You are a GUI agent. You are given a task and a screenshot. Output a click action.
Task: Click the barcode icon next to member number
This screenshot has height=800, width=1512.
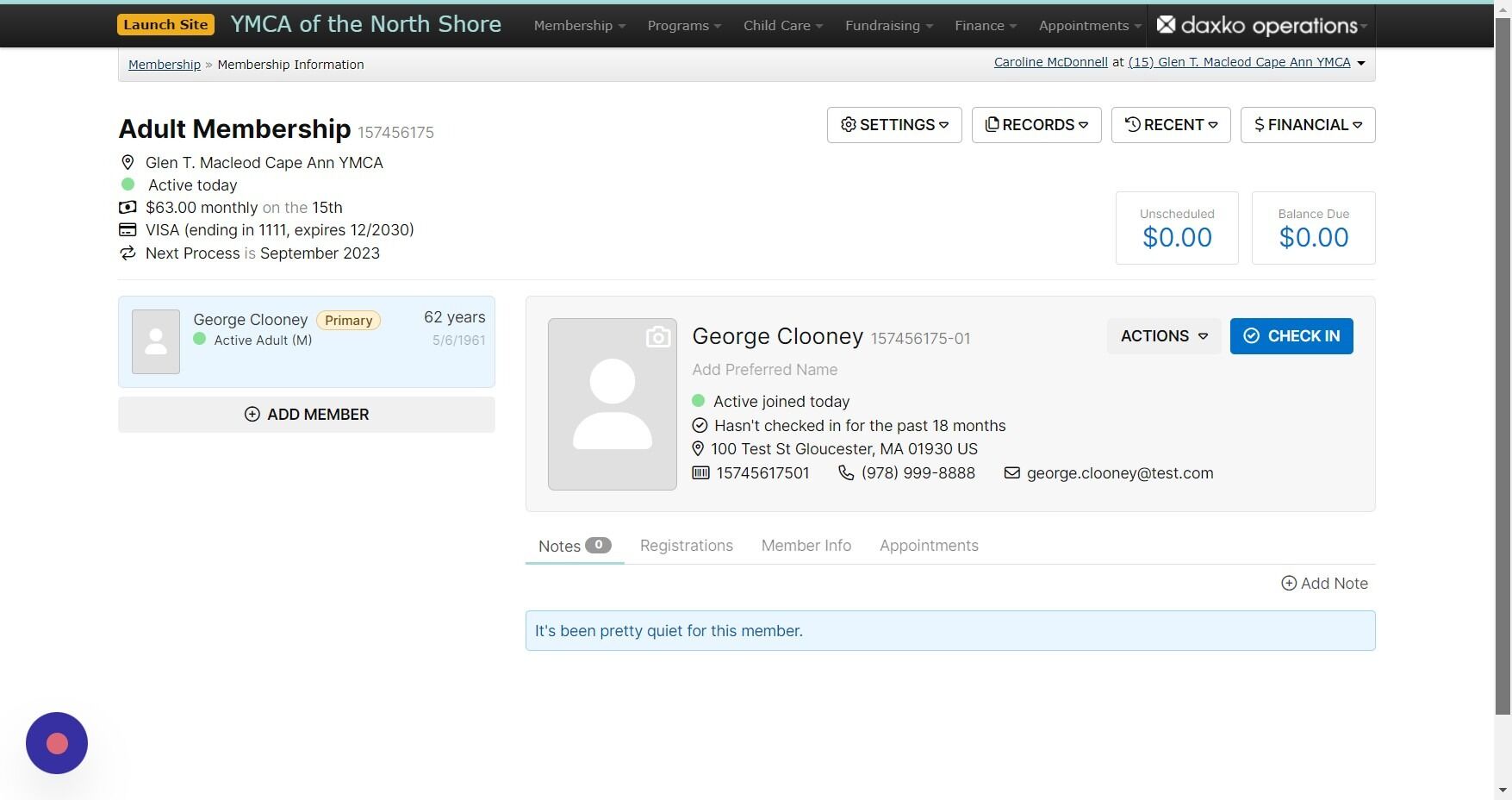(x=700, y=472)
